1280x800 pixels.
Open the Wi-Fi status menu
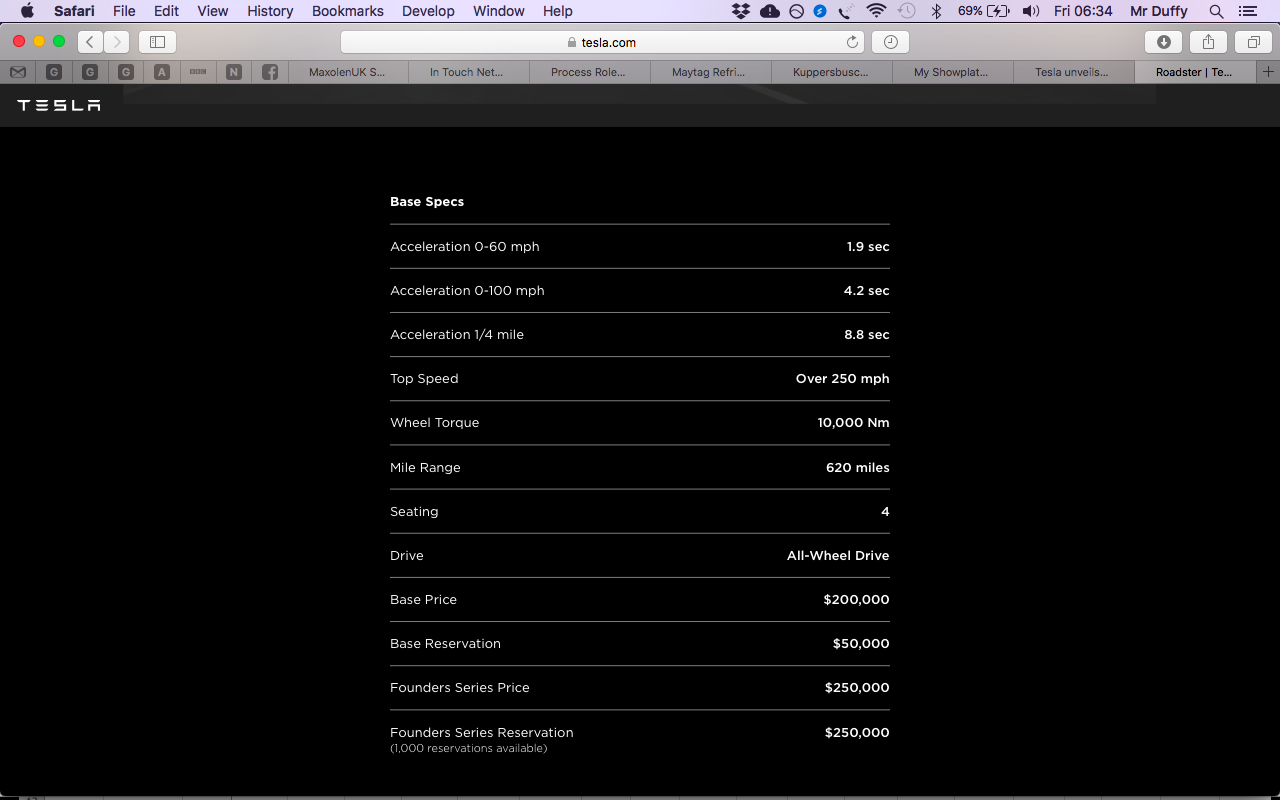[x=877, y=11]
